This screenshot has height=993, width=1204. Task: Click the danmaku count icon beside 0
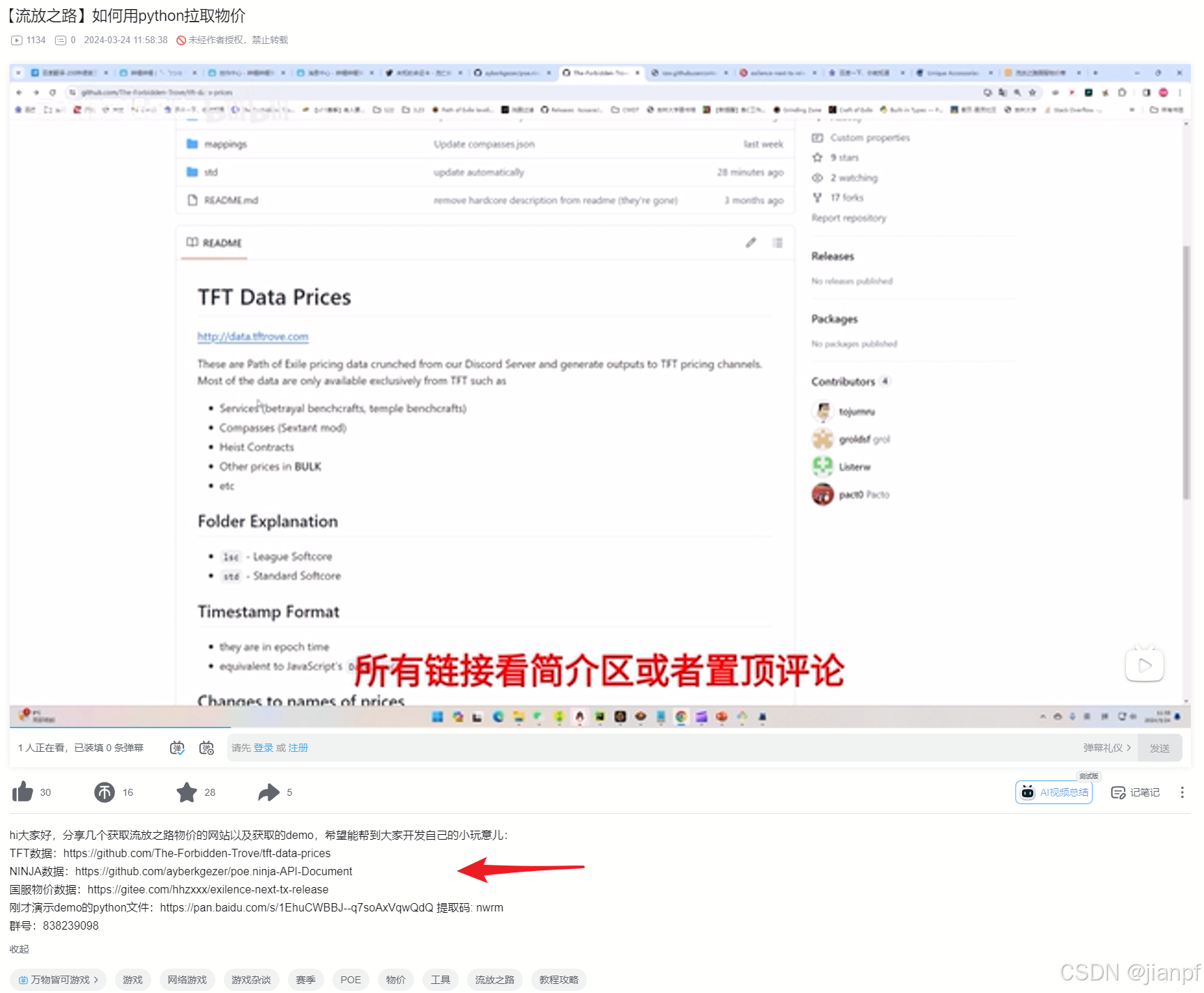click(61, 40)
